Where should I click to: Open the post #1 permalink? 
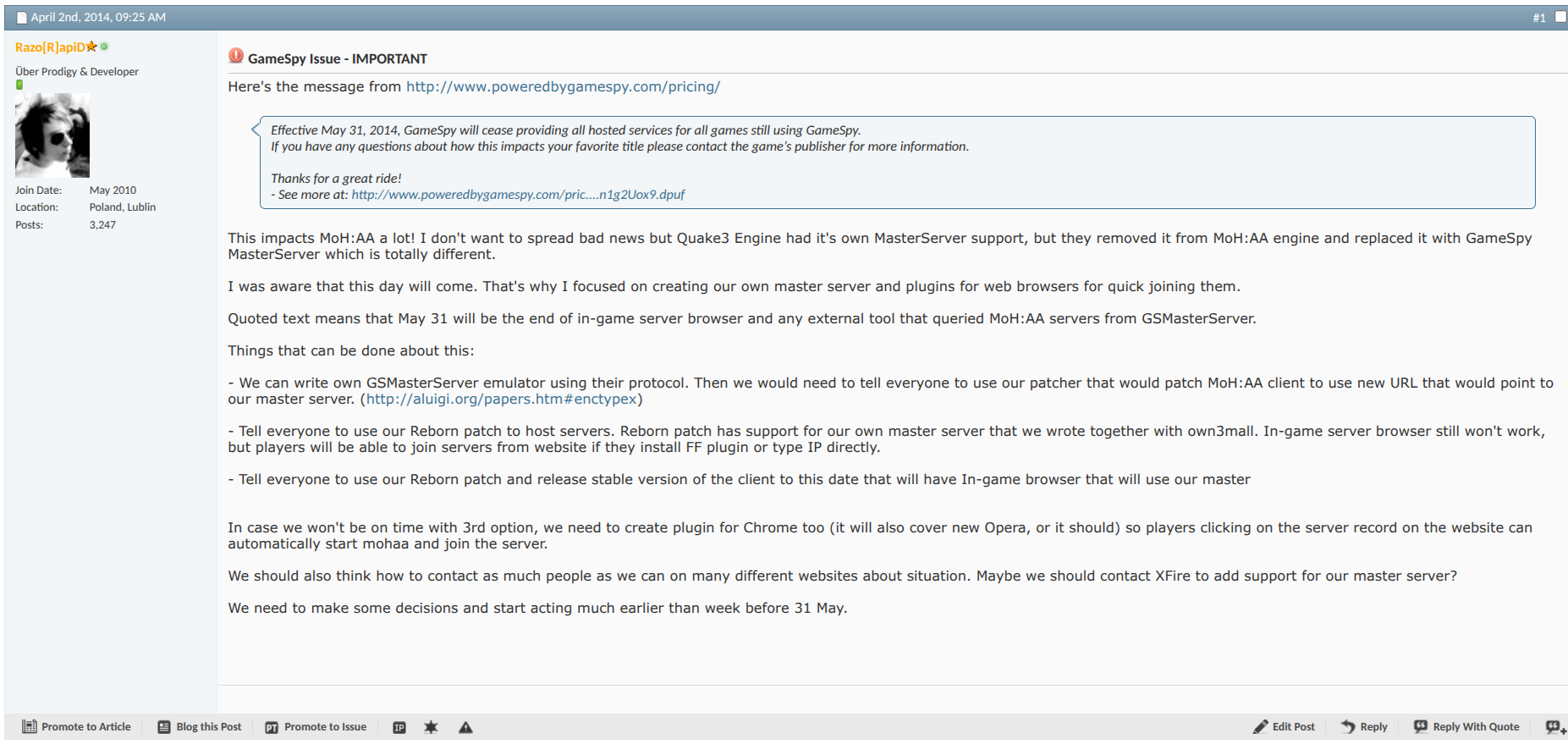pos(1539,18)
